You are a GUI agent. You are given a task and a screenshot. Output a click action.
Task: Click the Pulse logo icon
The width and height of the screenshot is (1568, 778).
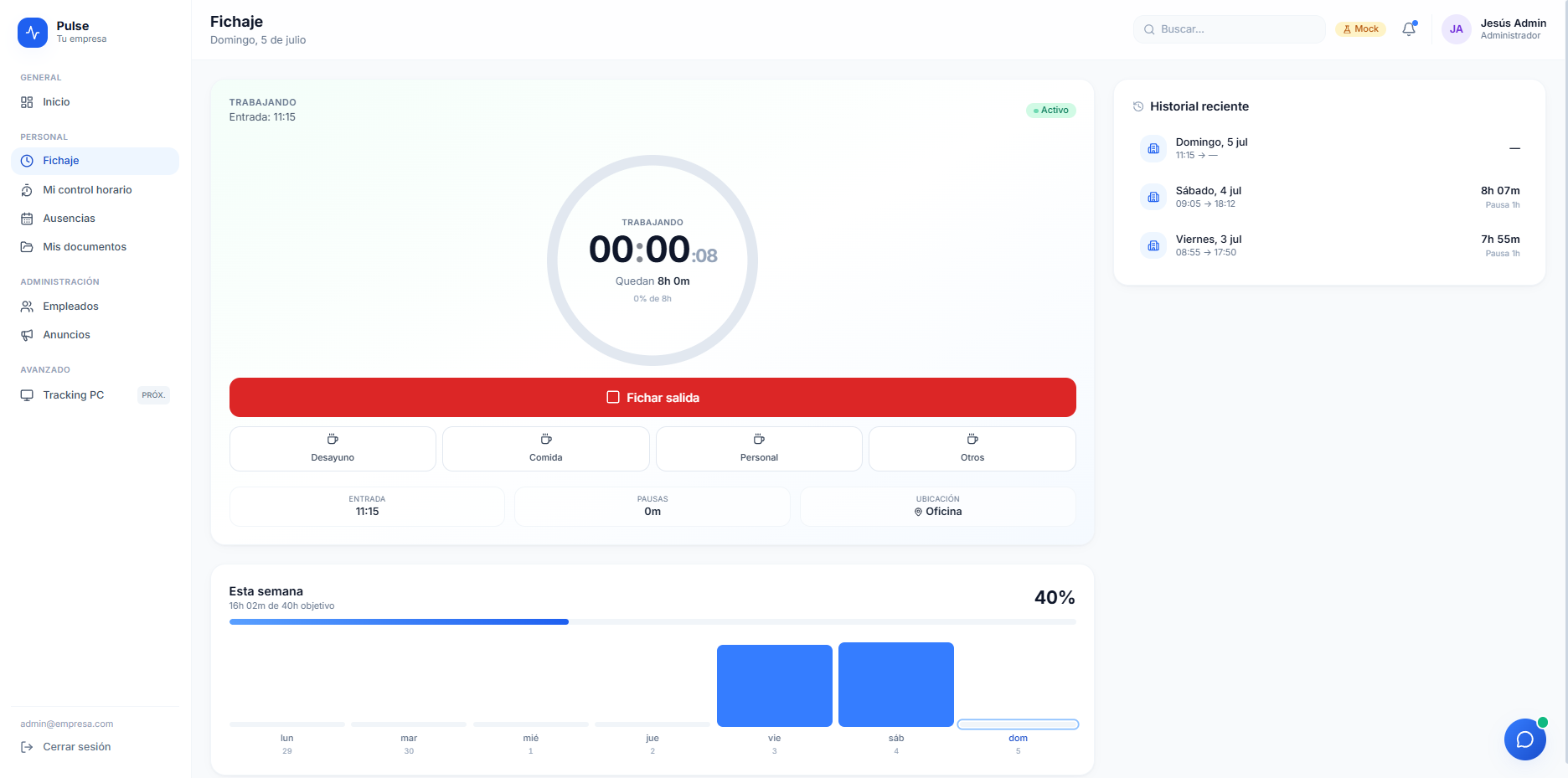(x=33, y=33)
